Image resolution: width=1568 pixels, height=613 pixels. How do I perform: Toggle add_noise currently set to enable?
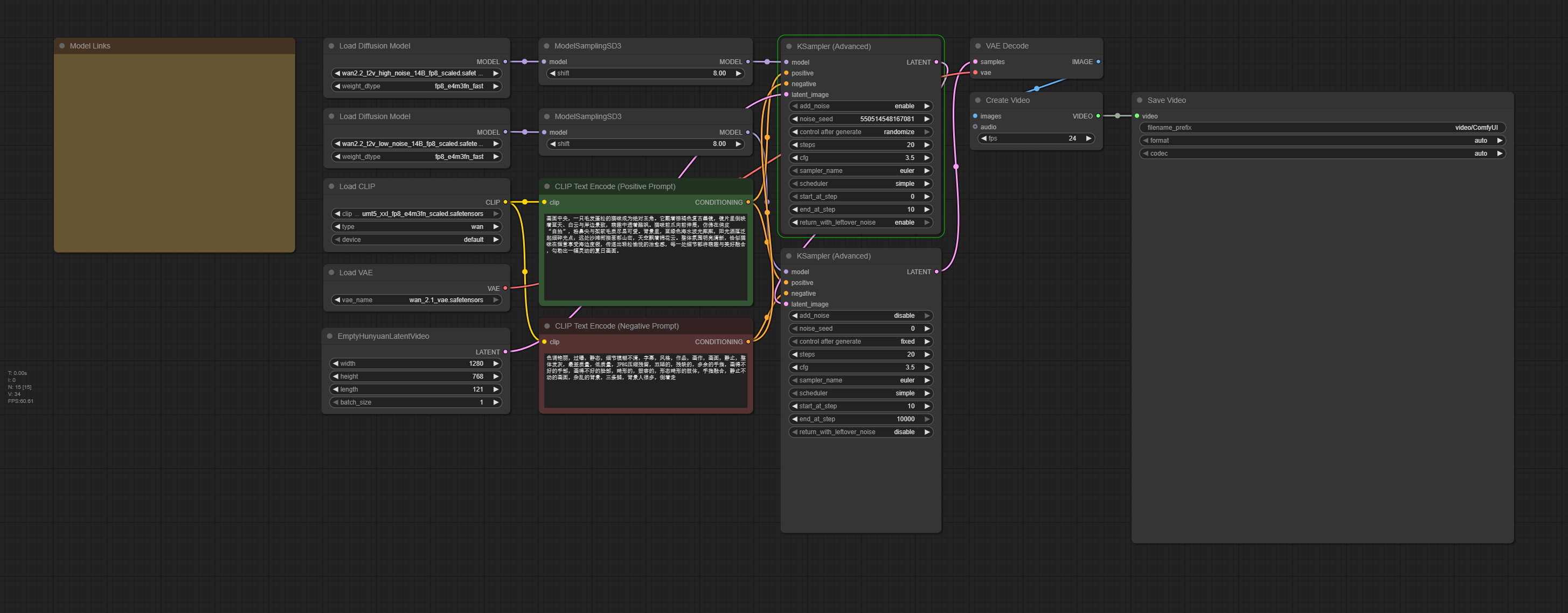[861, 106]
